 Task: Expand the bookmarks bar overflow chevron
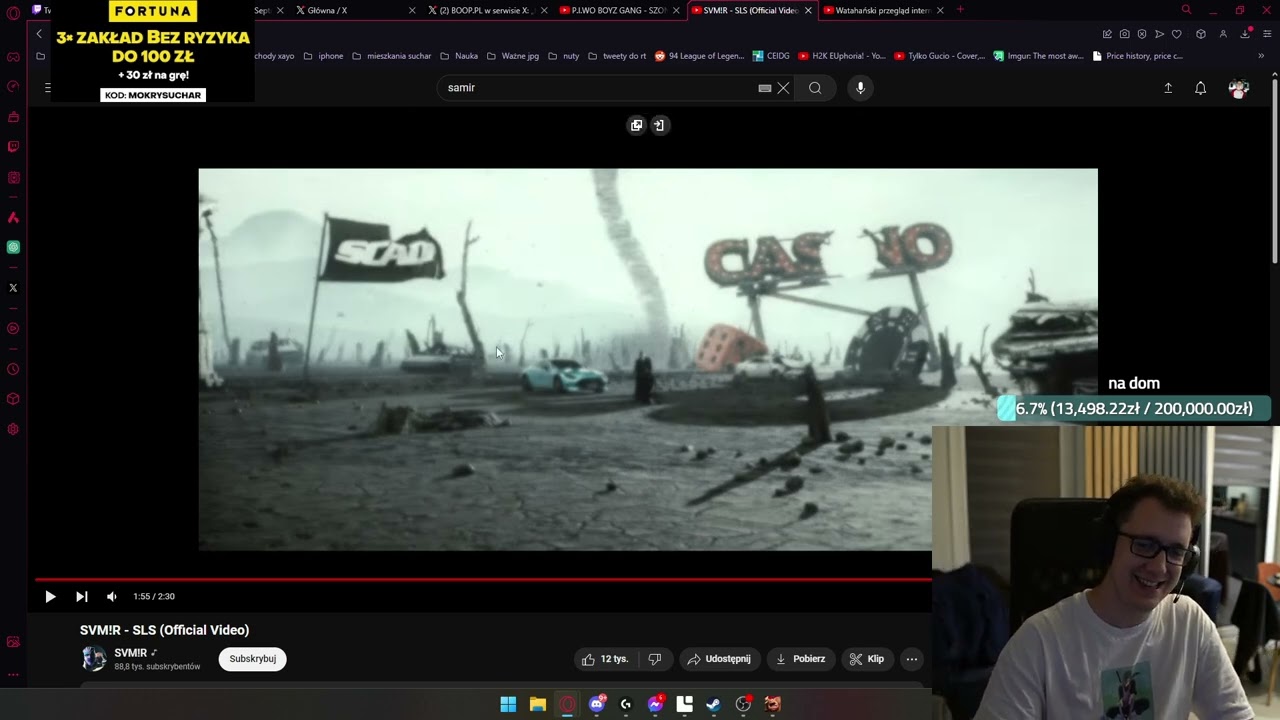[x=1261, y=56]
